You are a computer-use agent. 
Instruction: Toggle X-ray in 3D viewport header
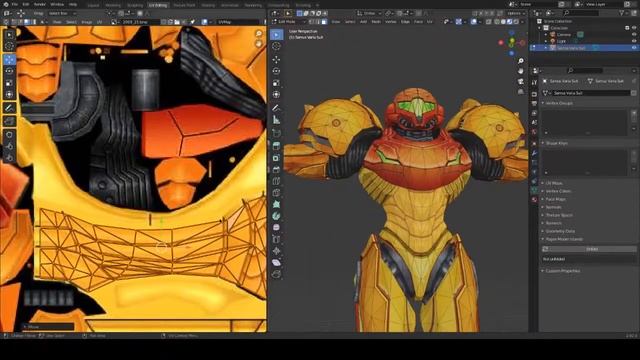coord(489,22)
